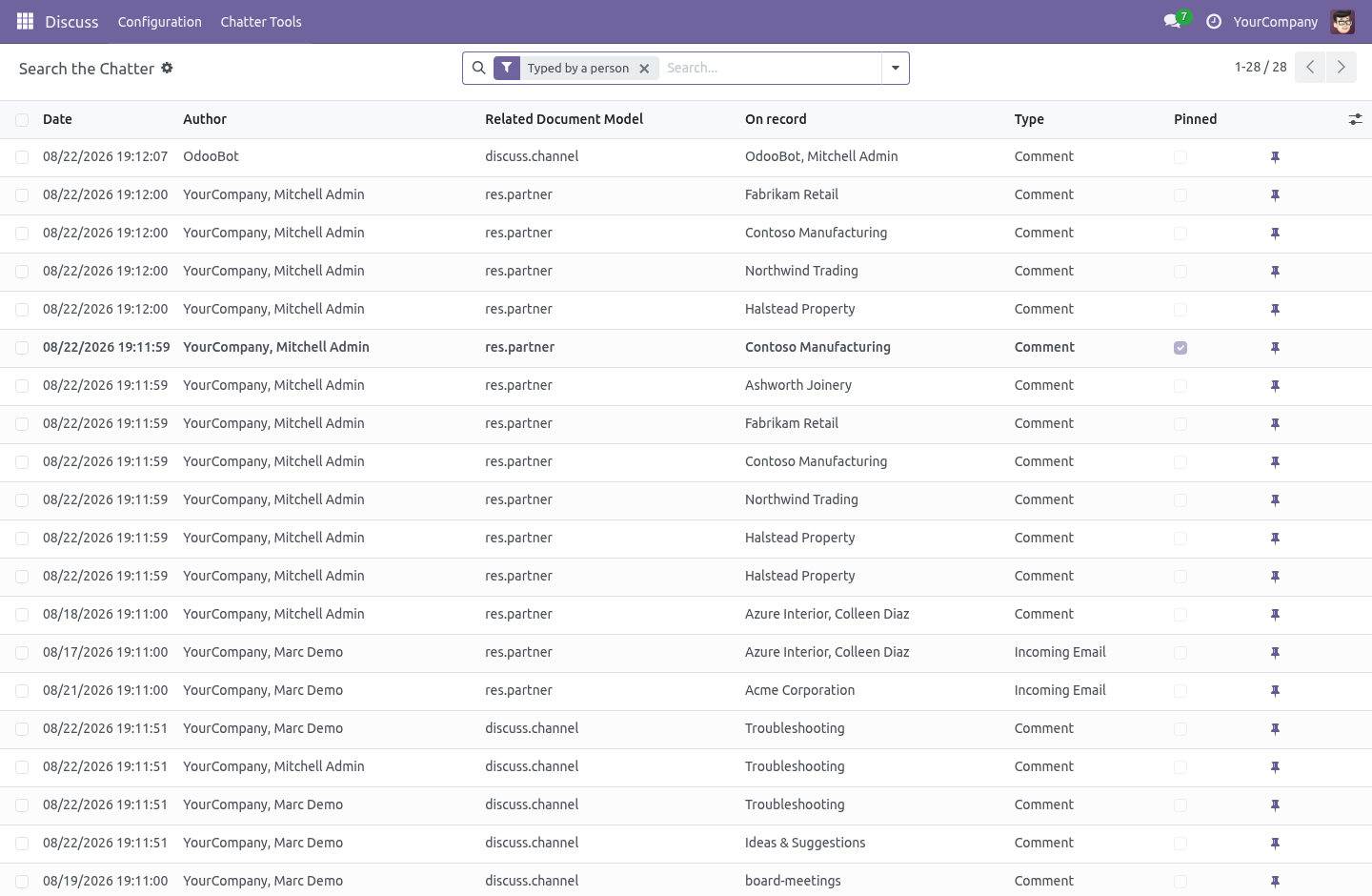Go to the next page of records
The image size is (1372, 896).
click(1341, 67)
